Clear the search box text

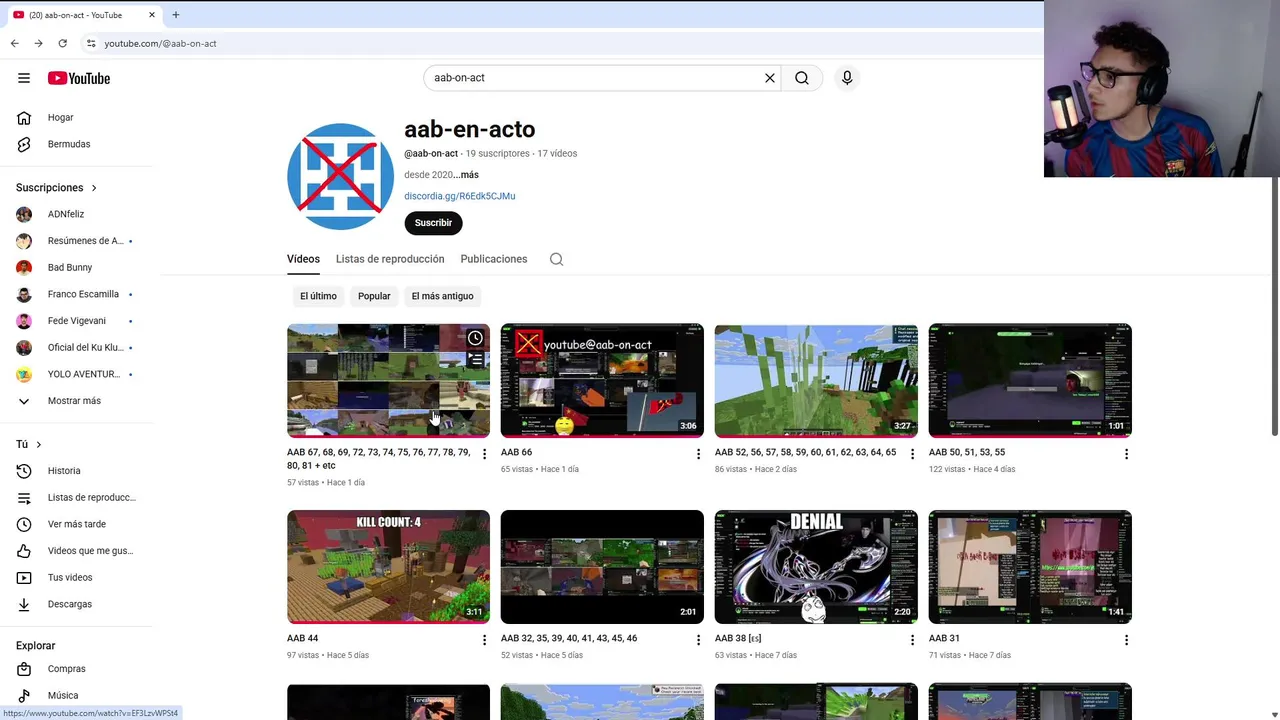click(770, 78)
